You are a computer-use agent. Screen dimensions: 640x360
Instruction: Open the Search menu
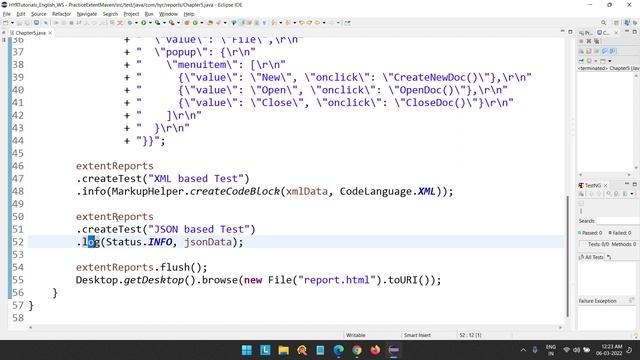(x=110, y=14)
